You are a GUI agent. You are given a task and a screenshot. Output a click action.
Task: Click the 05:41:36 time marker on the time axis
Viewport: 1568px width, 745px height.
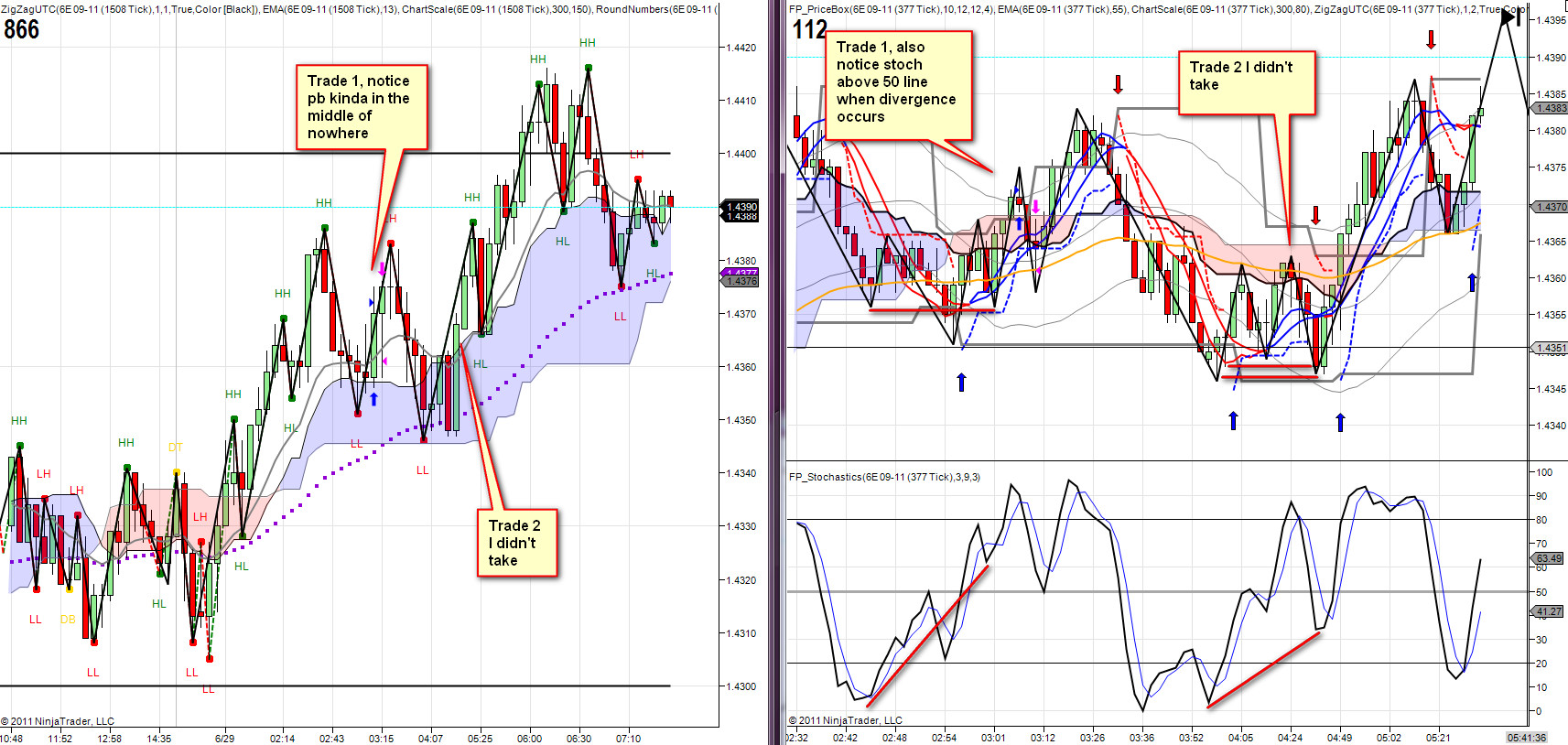(1526, 738)
